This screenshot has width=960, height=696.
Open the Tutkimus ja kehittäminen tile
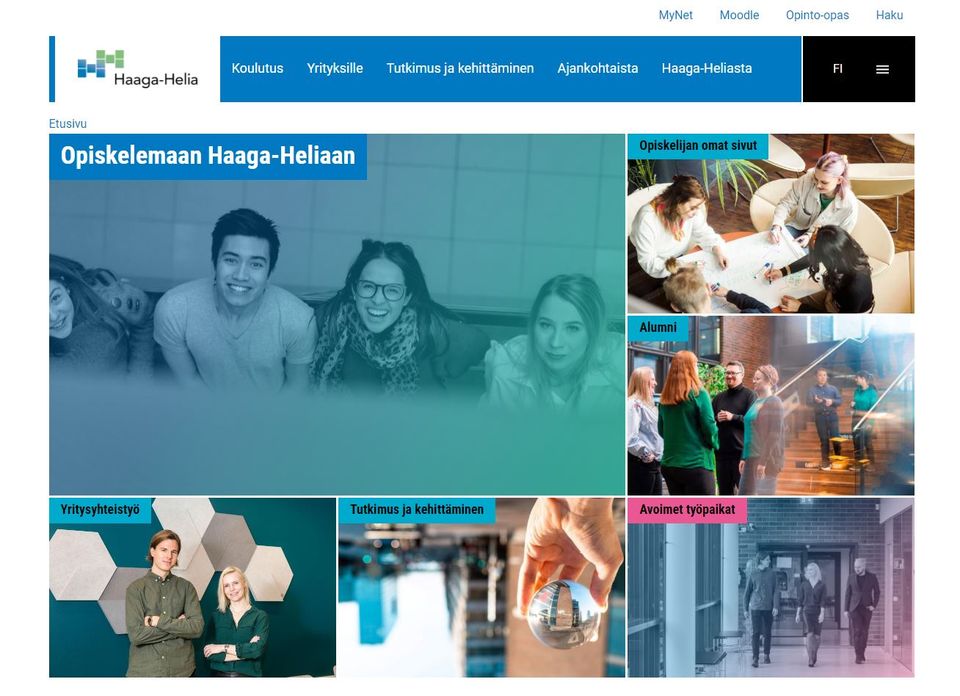pos(483,590)
